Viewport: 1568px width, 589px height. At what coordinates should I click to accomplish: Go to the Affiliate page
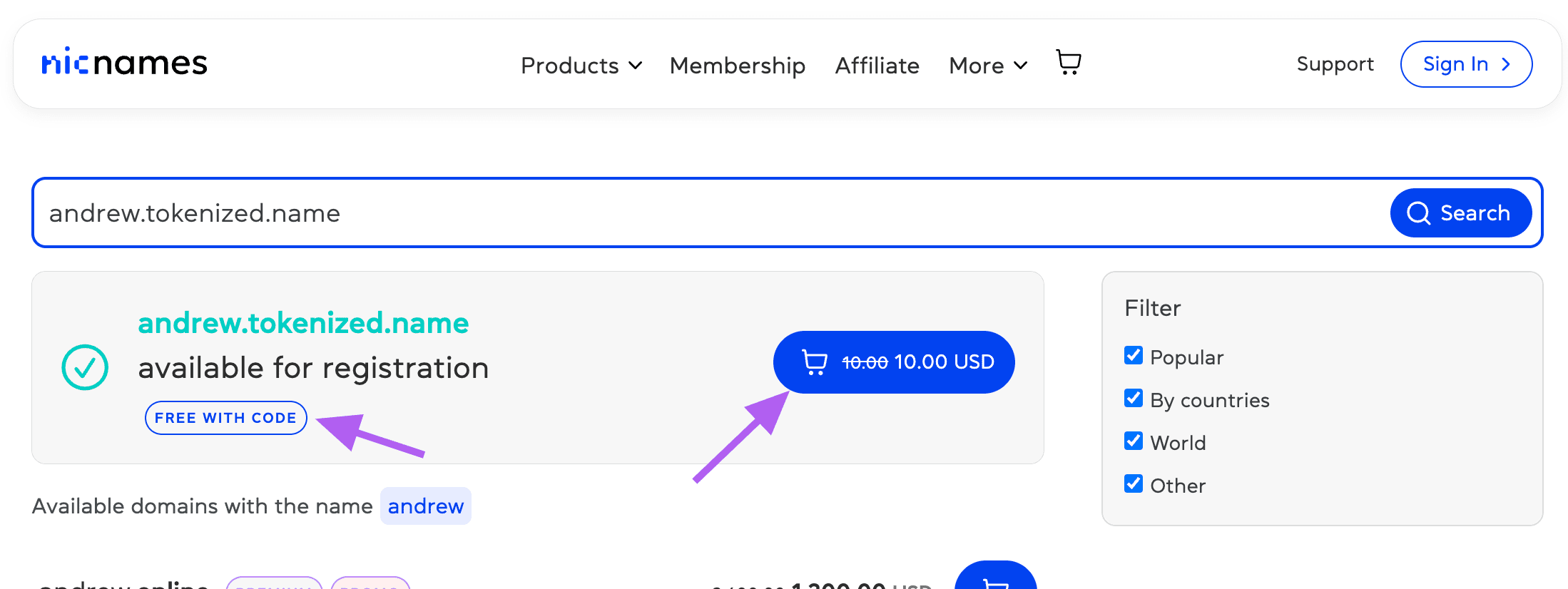pyautogui.click(x=877, y=66)
